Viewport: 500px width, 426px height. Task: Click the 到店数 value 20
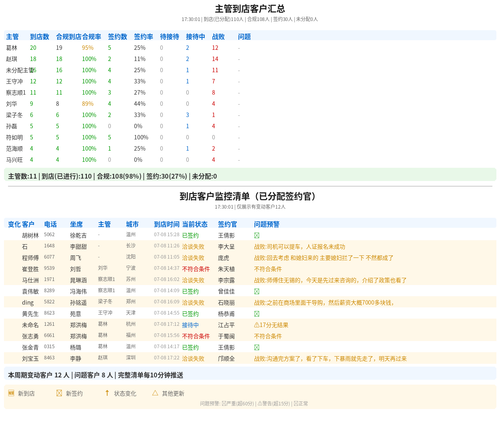pyautogui.click(x=33, y=48)
